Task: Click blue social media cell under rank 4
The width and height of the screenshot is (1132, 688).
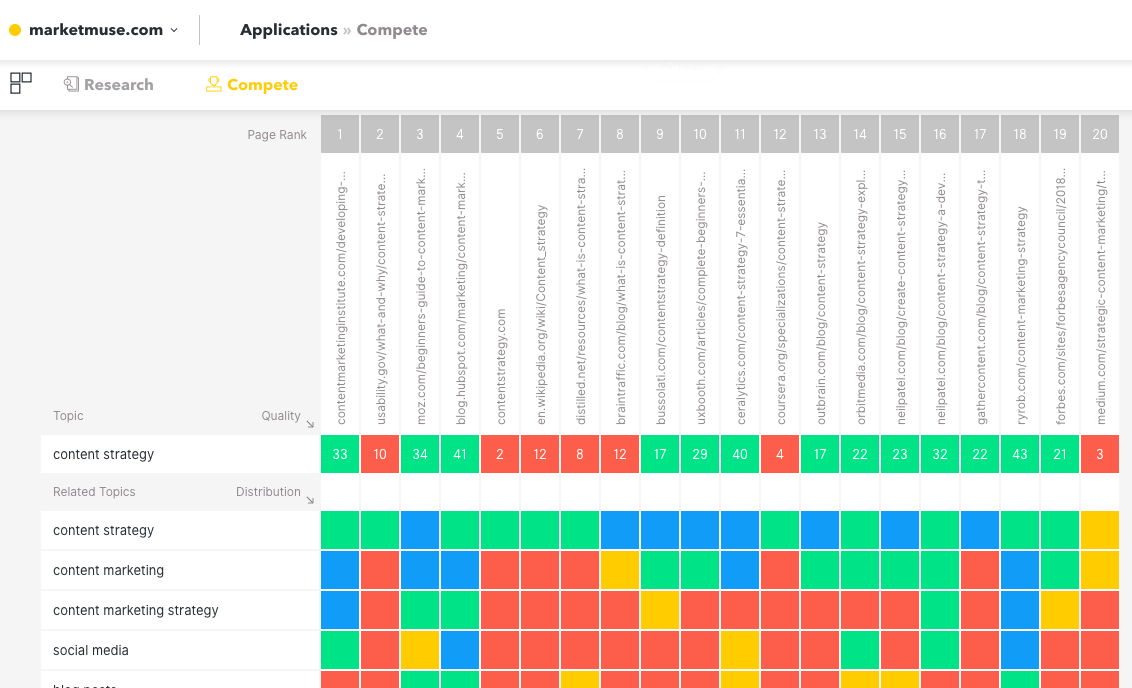Action: tap(460, 650)
